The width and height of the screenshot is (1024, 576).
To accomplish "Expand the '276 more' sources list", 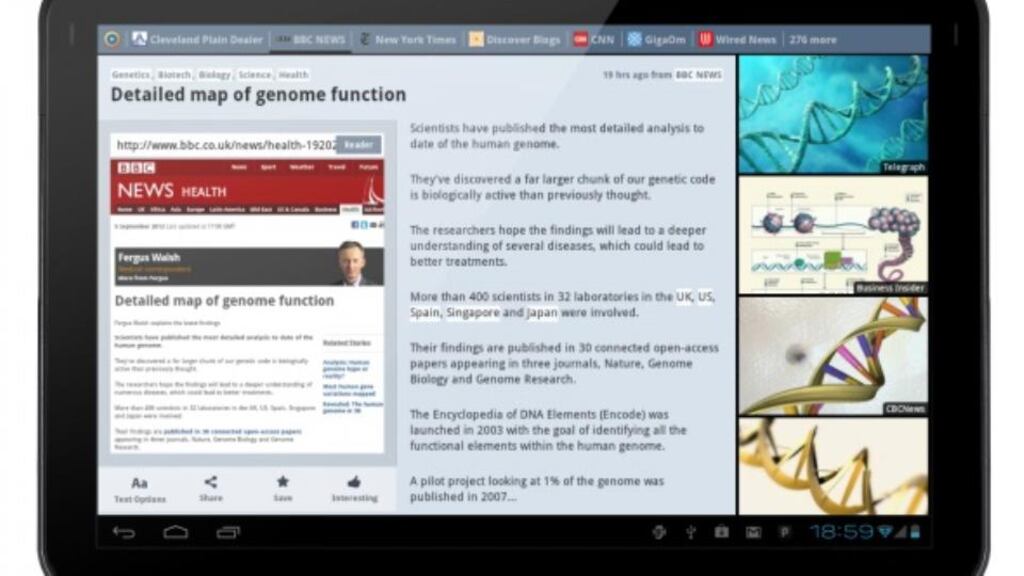I will [x=812, y=40].
